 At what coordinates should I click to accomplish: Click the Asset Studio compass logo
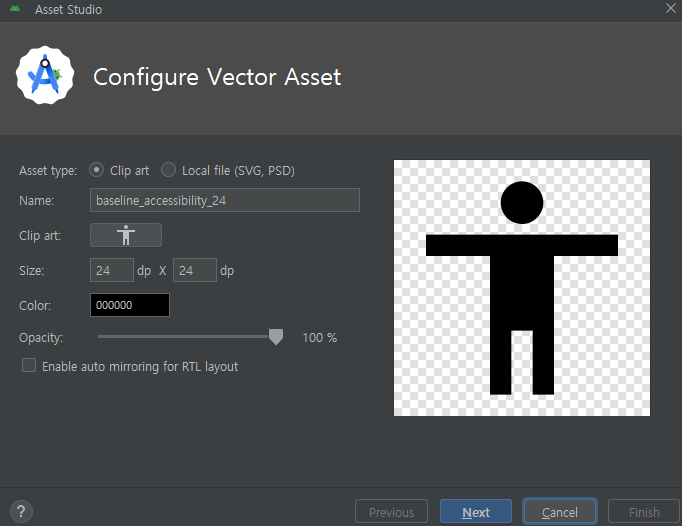point(45,75)
